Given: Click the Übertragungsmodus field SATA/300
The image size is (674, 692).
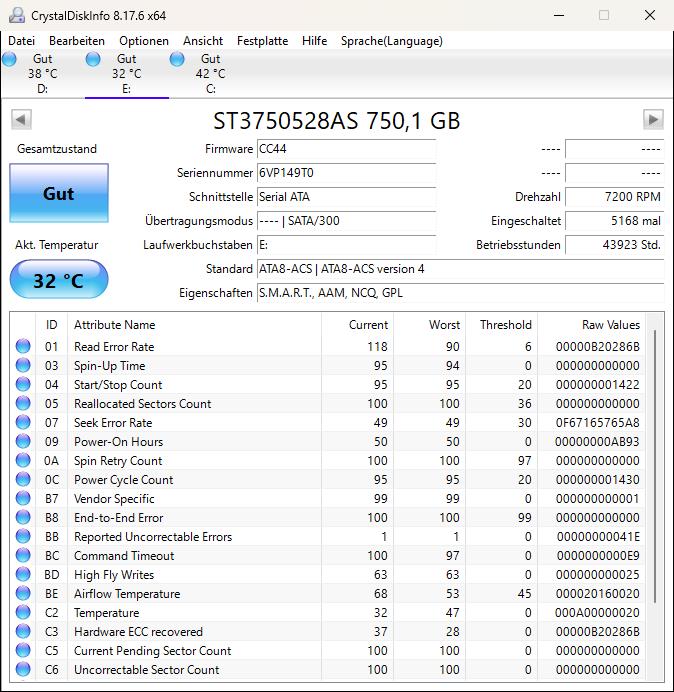Looking at the screenshot, I should click(x=346, y=221).
